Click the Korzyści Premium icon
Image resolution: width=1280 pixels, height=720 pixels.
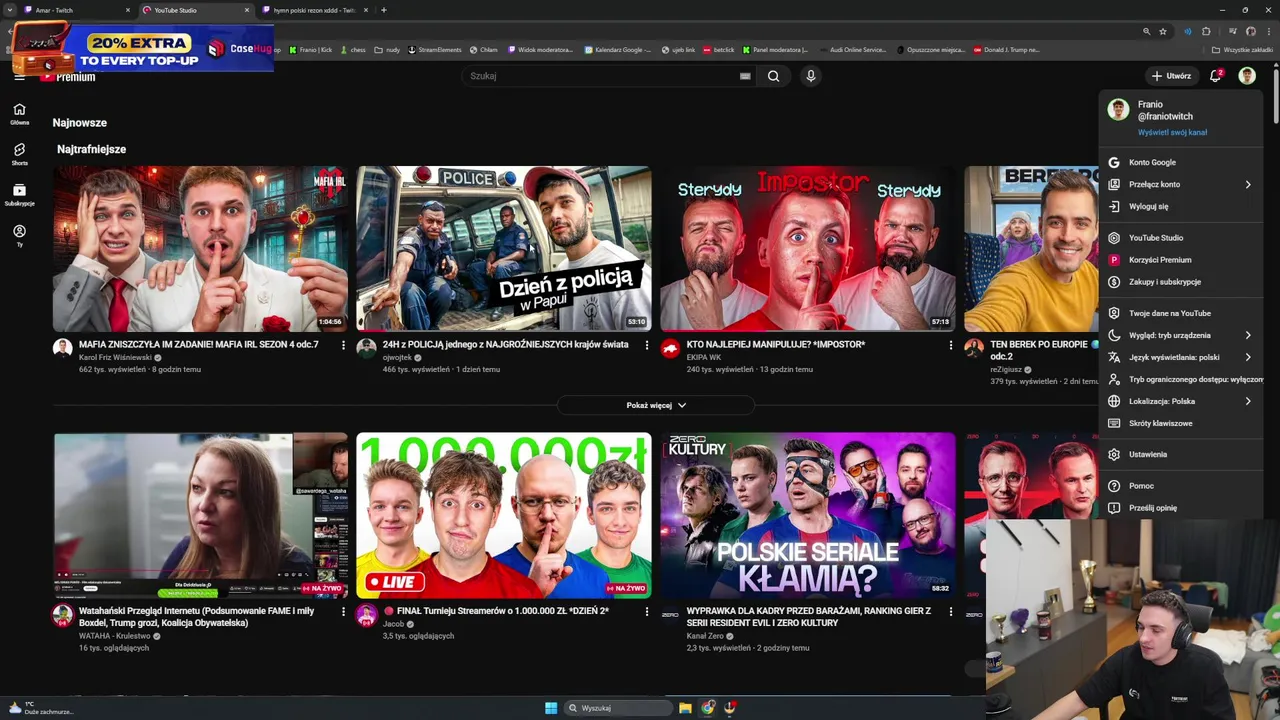(1114, 260)
